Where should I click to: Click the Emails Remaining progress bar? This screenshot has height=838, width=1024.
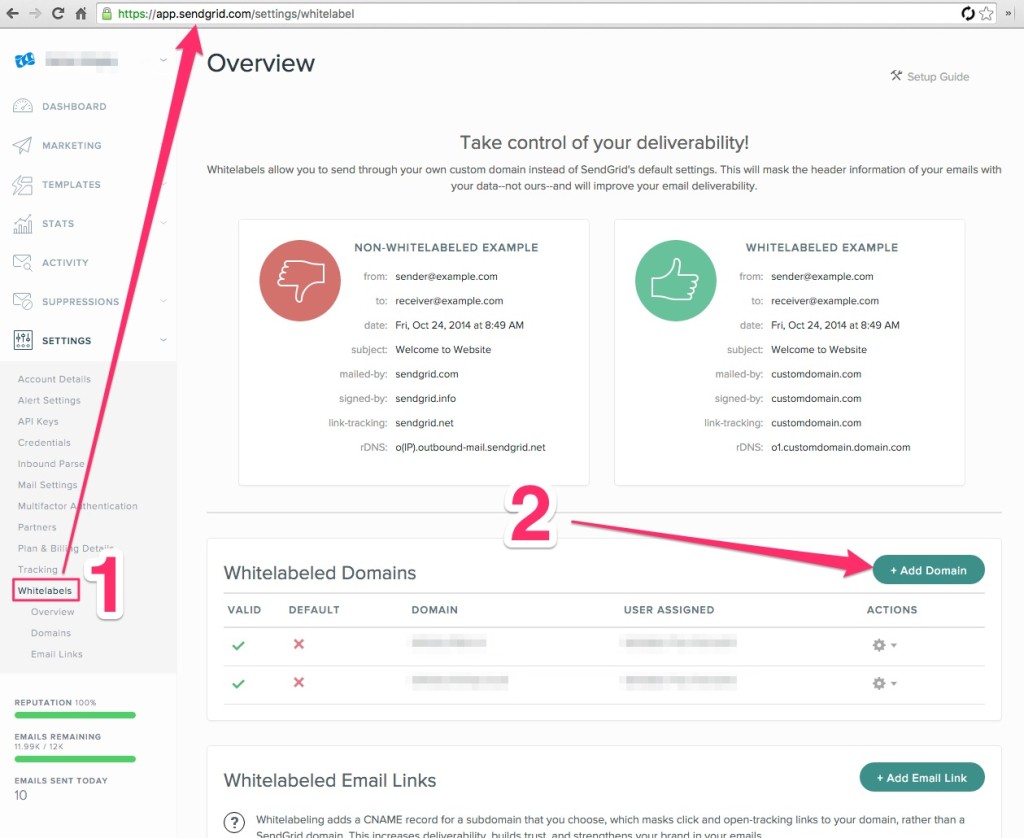(75, 759)
